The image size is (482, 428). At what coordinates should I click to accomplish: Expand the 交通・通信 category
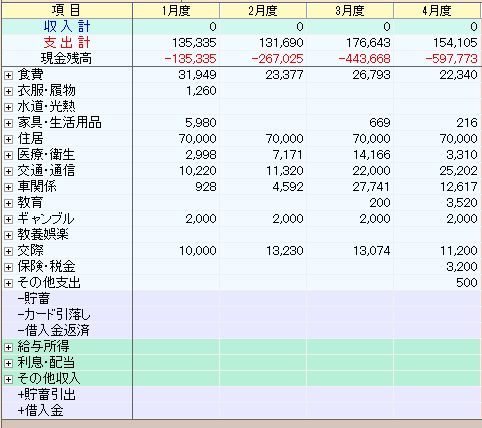click(x=8, y=171)
